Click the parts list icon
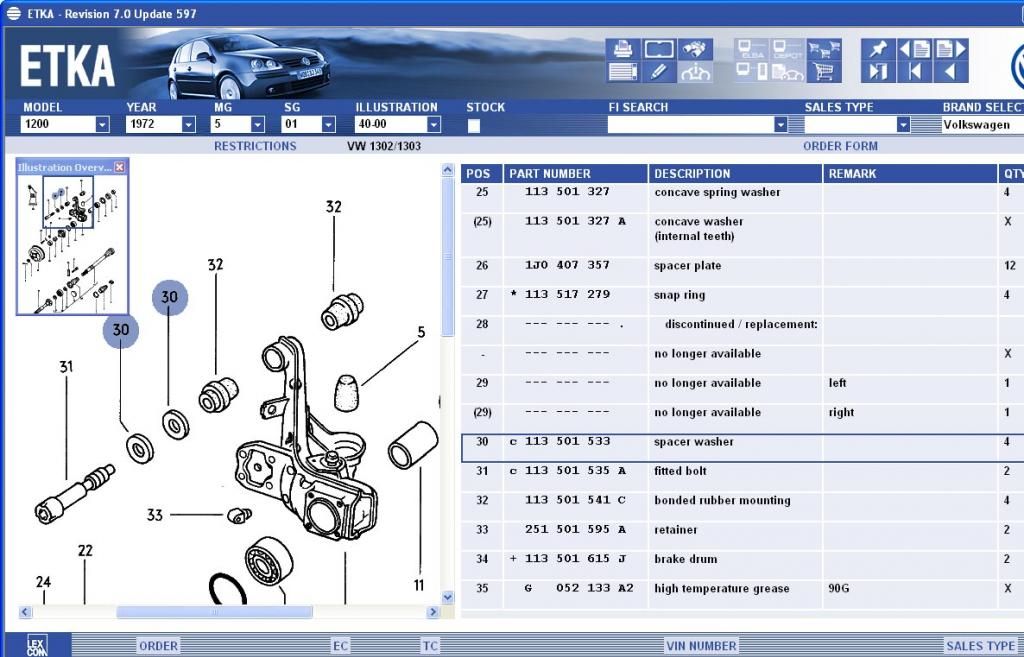The image size is (1024, 657). pos(623,71)
